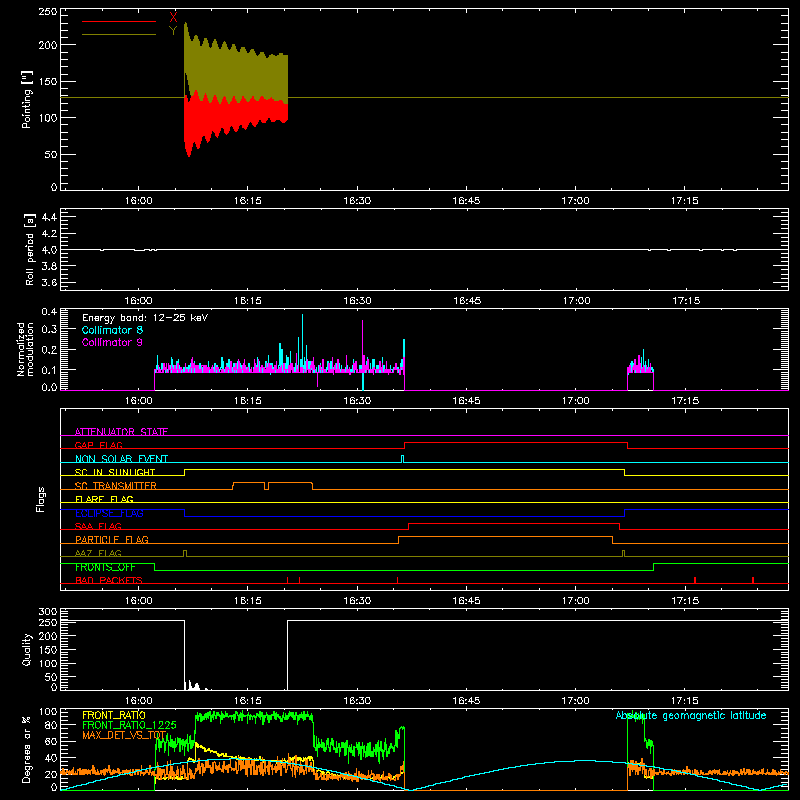
Task: Click the 16:30 tick under Pointing plot
Action: pyautogui.click(x=357, y=201)
